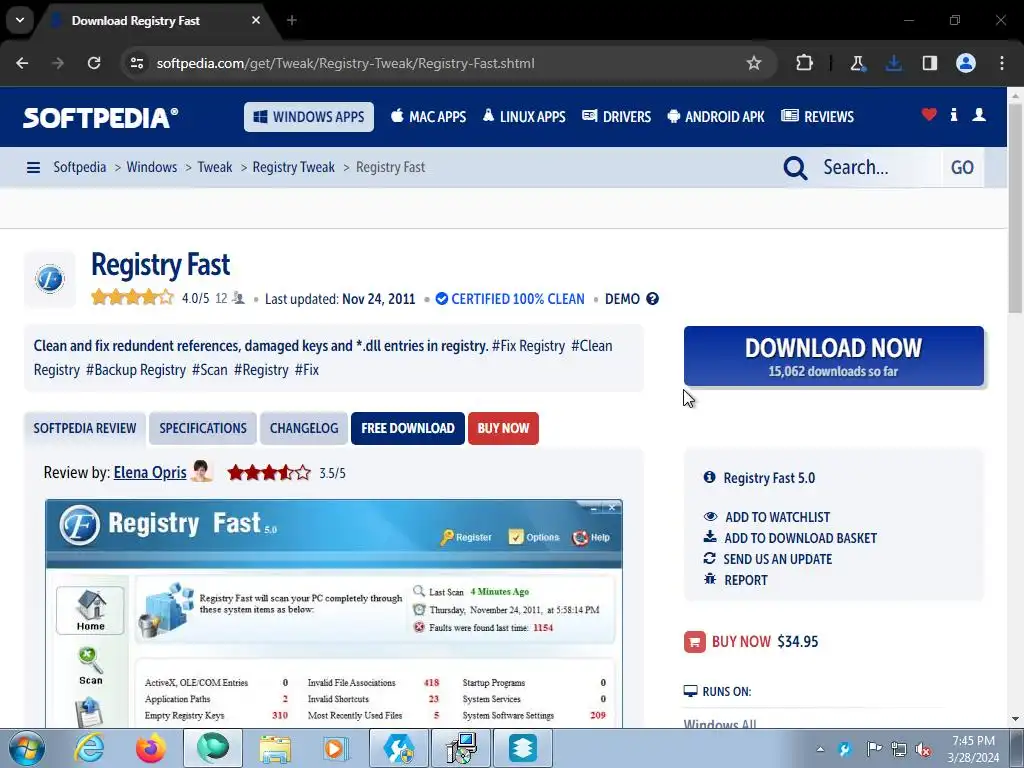
Task: Open media player taskbar icon
Action: coord(336,748)
